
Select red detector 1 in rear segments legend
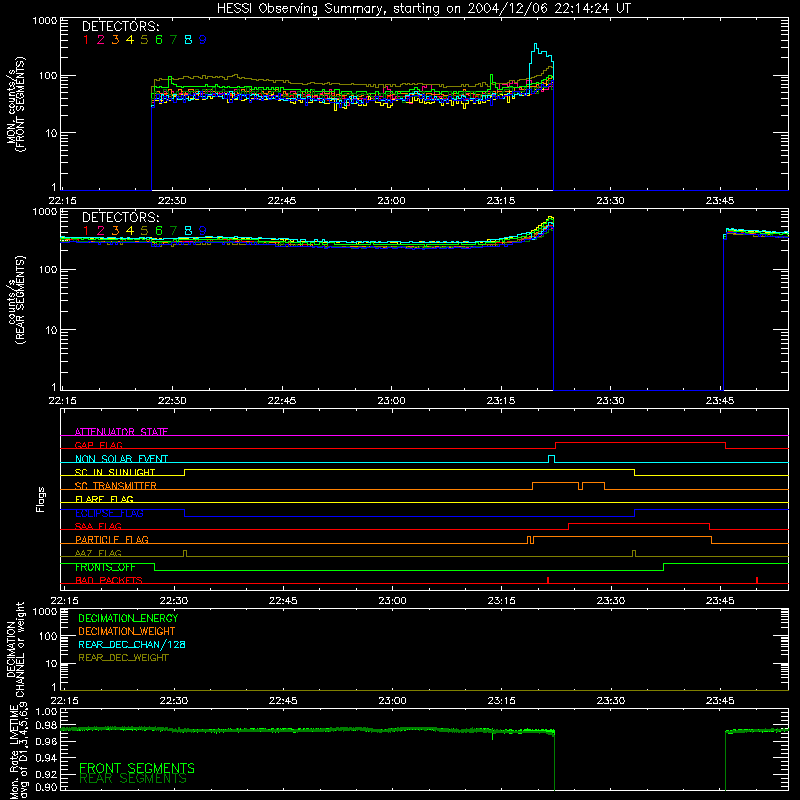(86, 231)
